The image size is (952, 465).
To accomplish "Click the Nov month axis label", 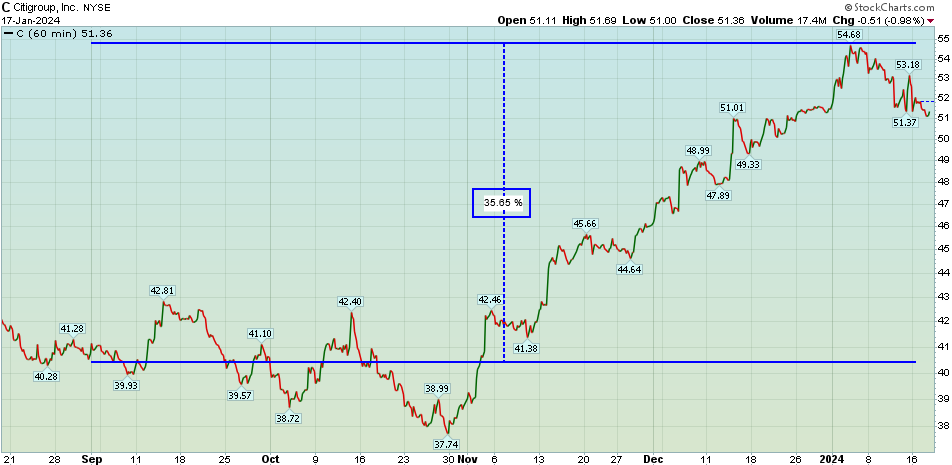I will [x=468, y=459].
